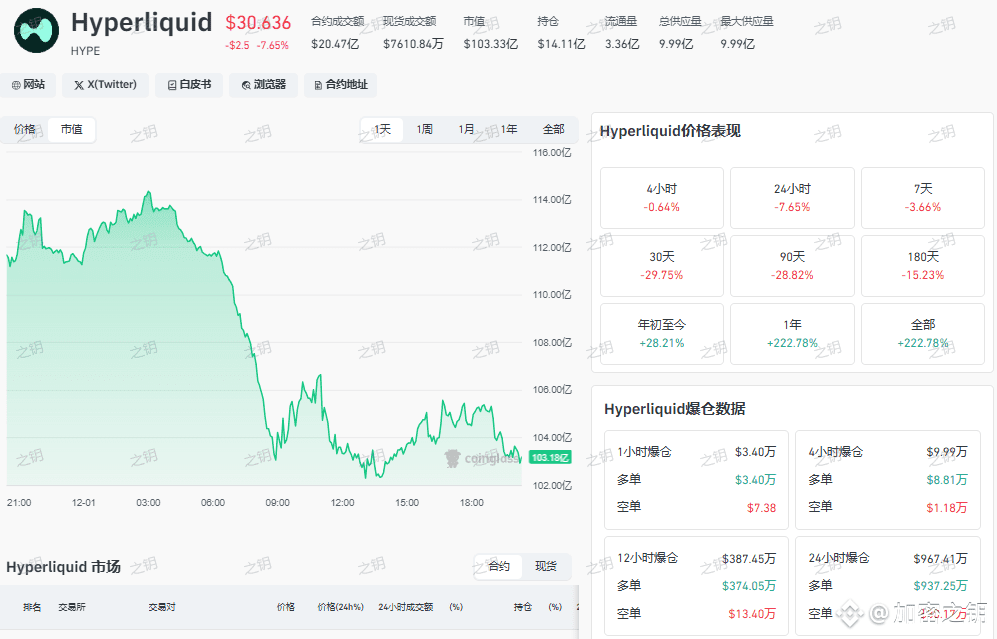
Task: Click the 交易所 column header
Action: (x=72, y=607)
